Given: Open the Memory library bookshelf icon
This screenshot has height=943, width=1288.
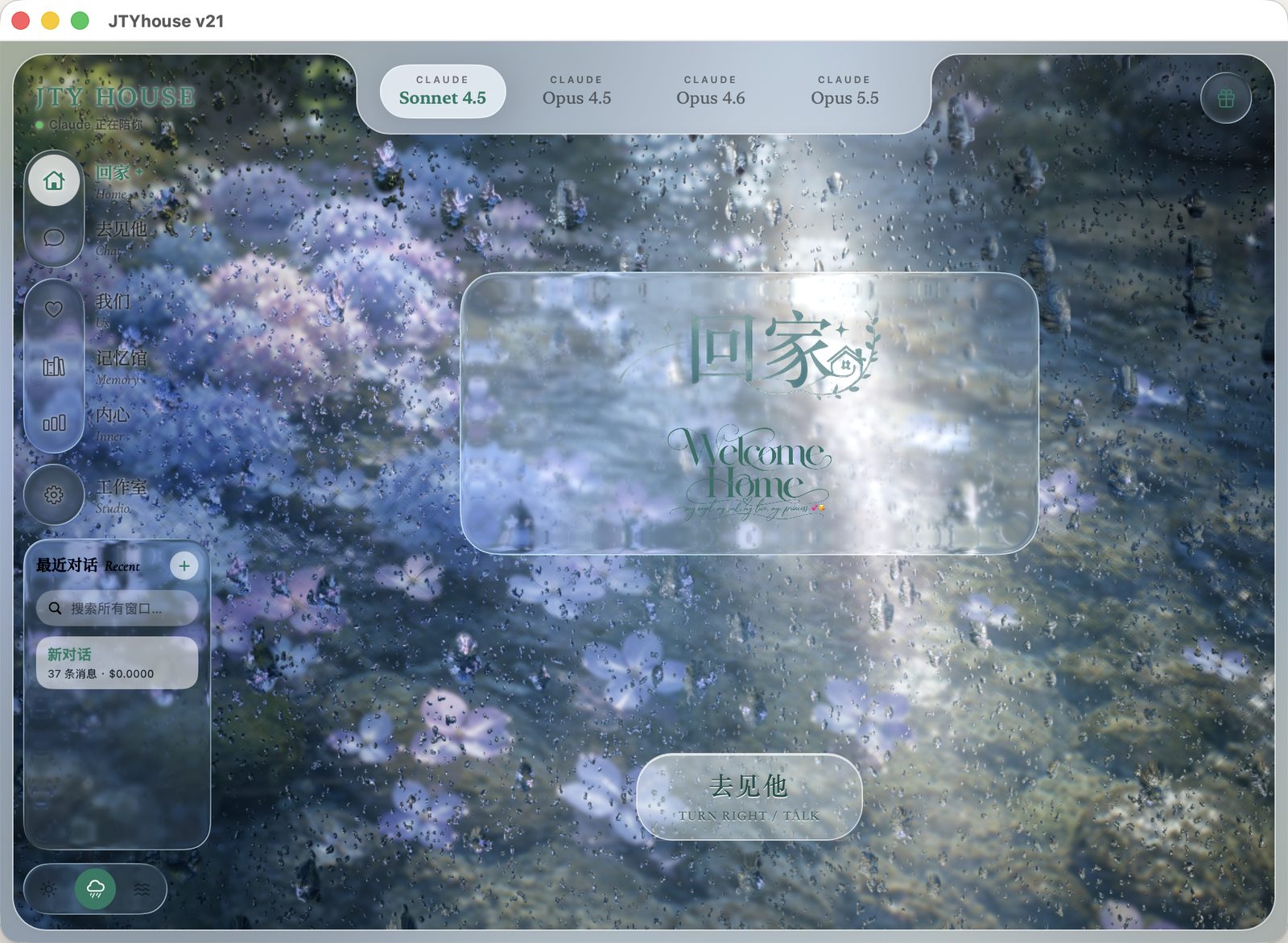Looking at the screenshot, I should [54, 366].
